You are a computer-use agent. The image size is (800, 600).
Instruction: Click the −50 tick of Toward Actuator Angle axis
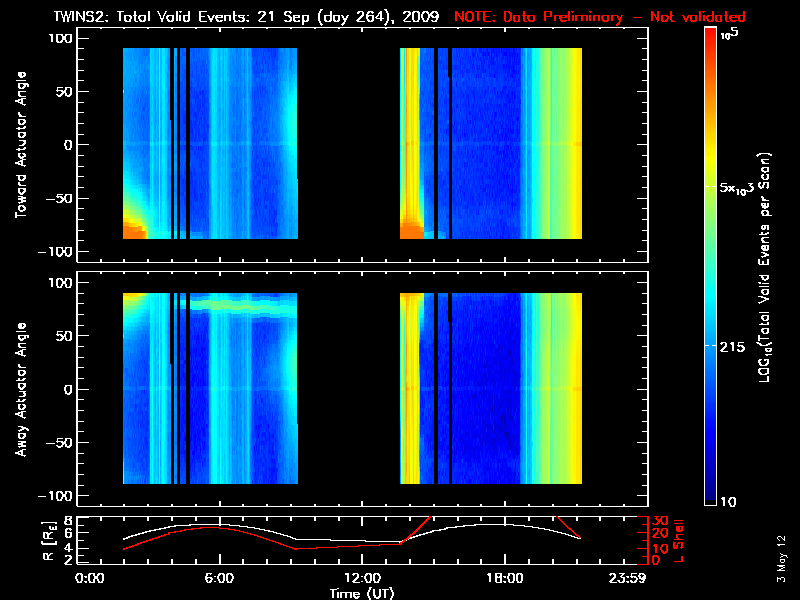click(59, 198)
